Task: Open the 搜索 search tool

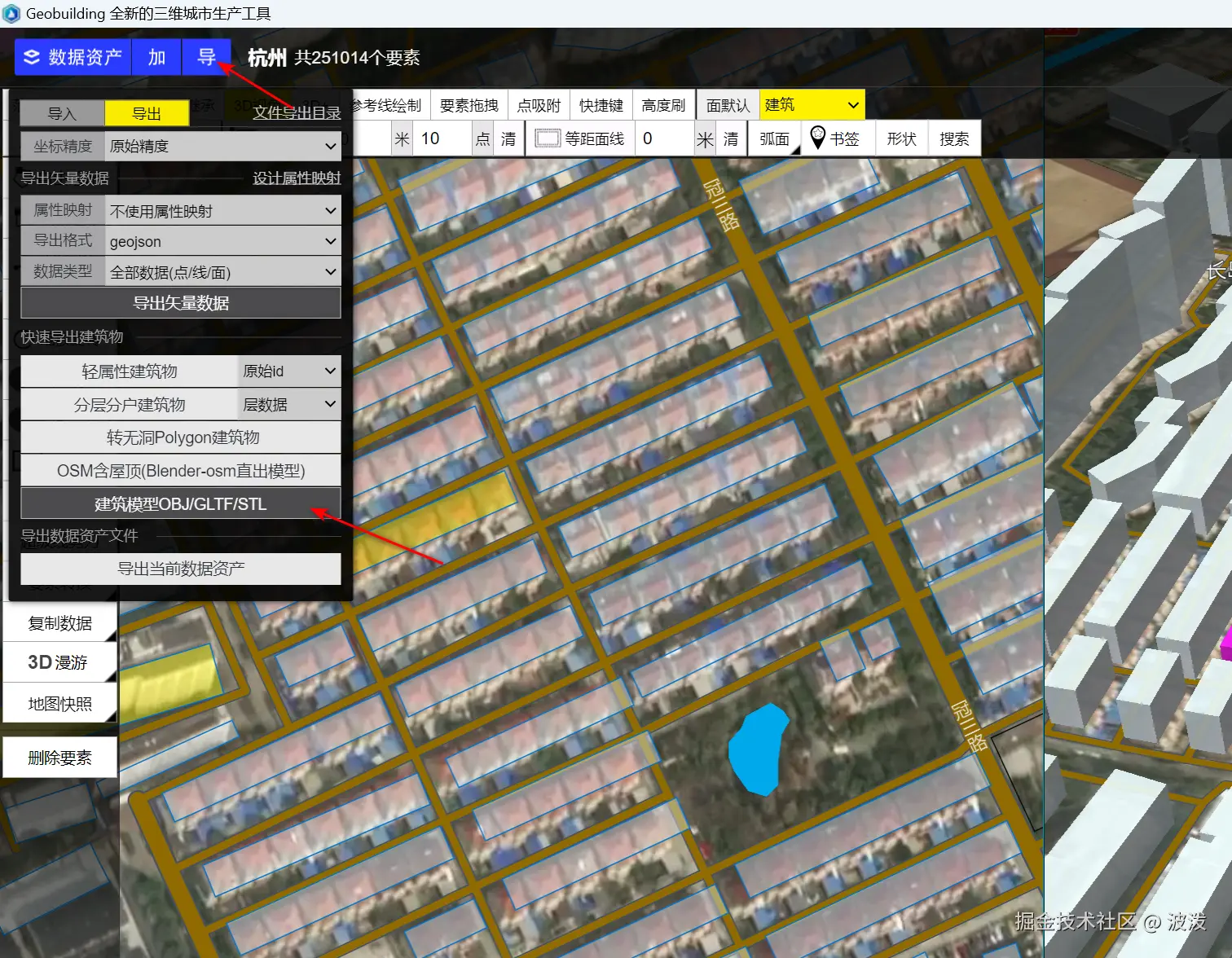Action: (954, 138)
